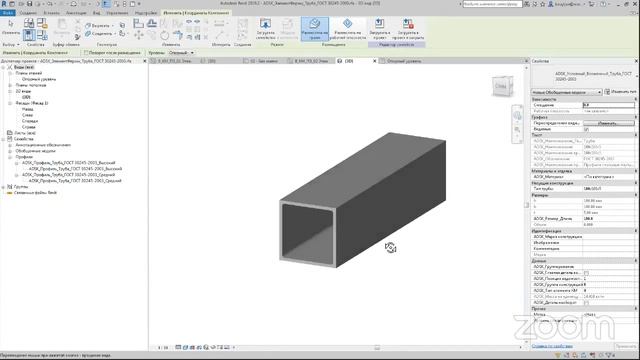Select ADSK_Профиль_Труба_ГОСТ 30245-2003_Высокий family
Screen dimensions: 640x360
69,163
